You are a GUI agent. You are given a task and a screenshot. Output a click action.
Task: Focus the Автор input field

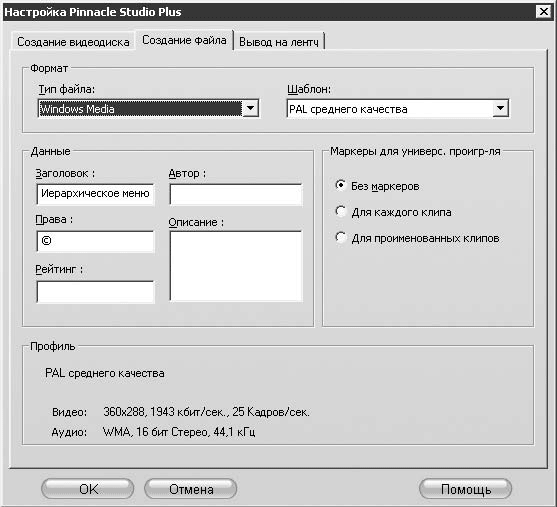[x=236, y=194]
